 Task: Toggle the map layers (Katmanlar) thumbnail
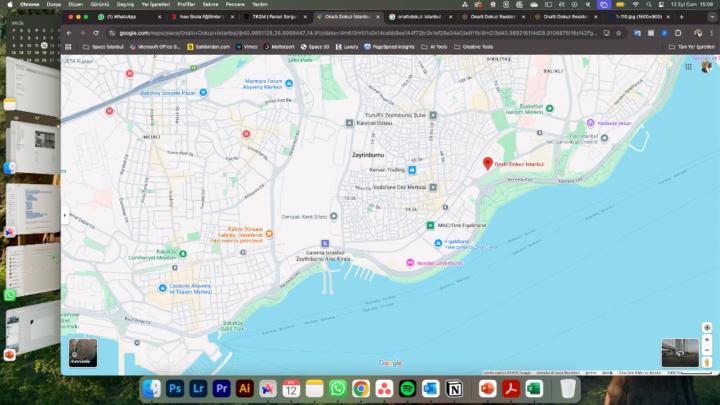pos(83,351)
